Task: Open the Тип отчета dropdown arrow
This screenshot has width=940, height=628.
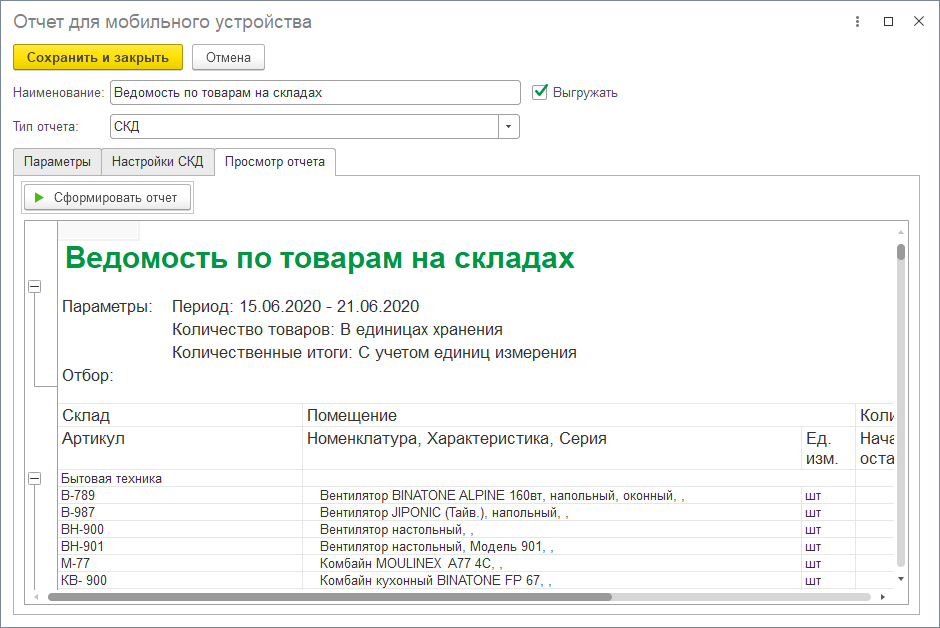Action: coord(508,126)
